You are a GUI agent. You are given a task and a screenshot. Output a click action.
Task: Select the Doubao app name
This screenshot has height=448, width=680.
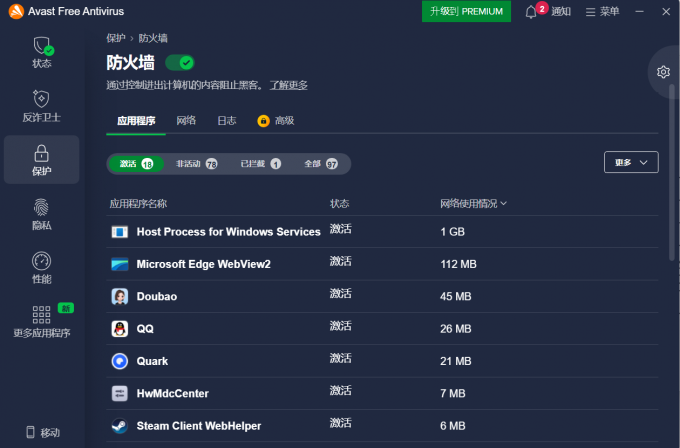157,297
